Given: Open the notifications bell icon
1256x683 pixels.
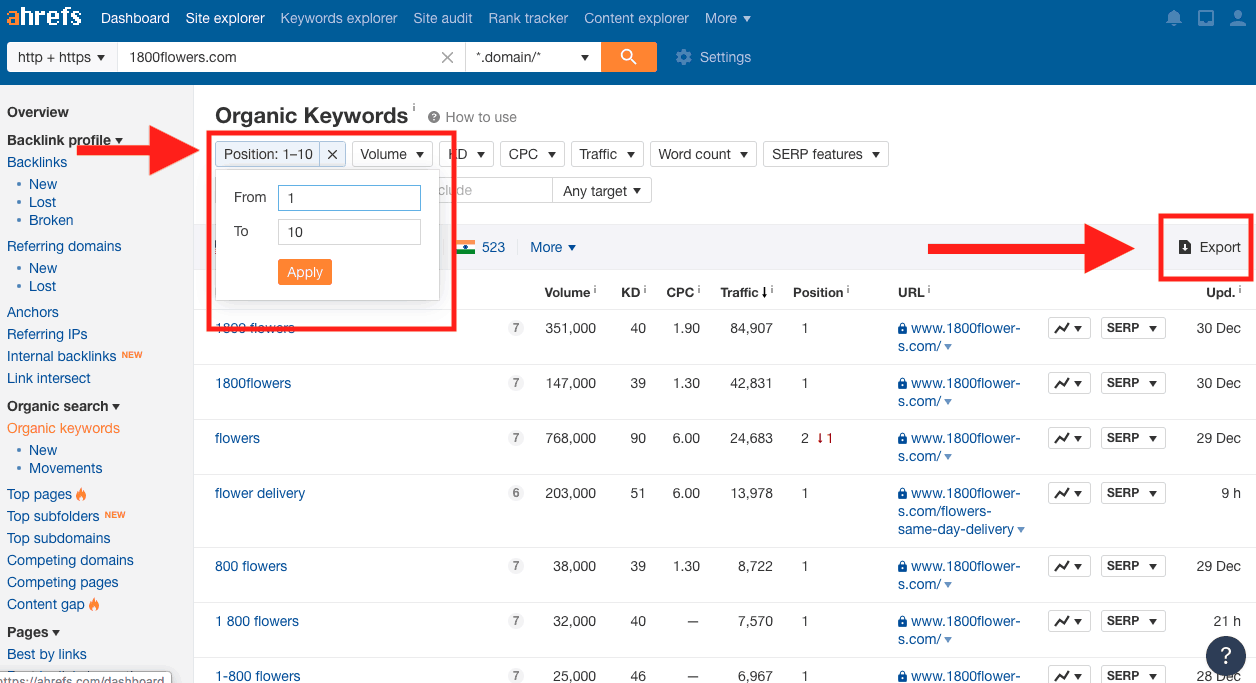Looking at the screenshot, I should point(1174,18).
